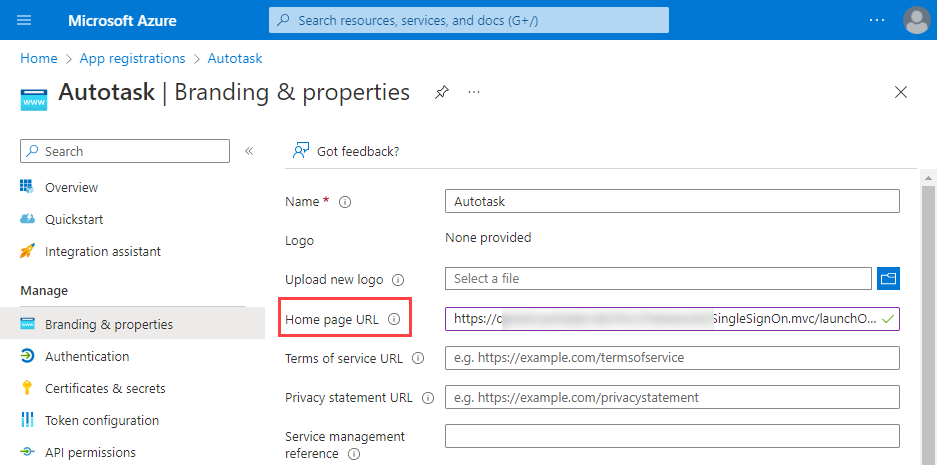Click the Certificates & secrets key icon
The width and height of the screenshot is (937, 465).
tap(27, 388)
